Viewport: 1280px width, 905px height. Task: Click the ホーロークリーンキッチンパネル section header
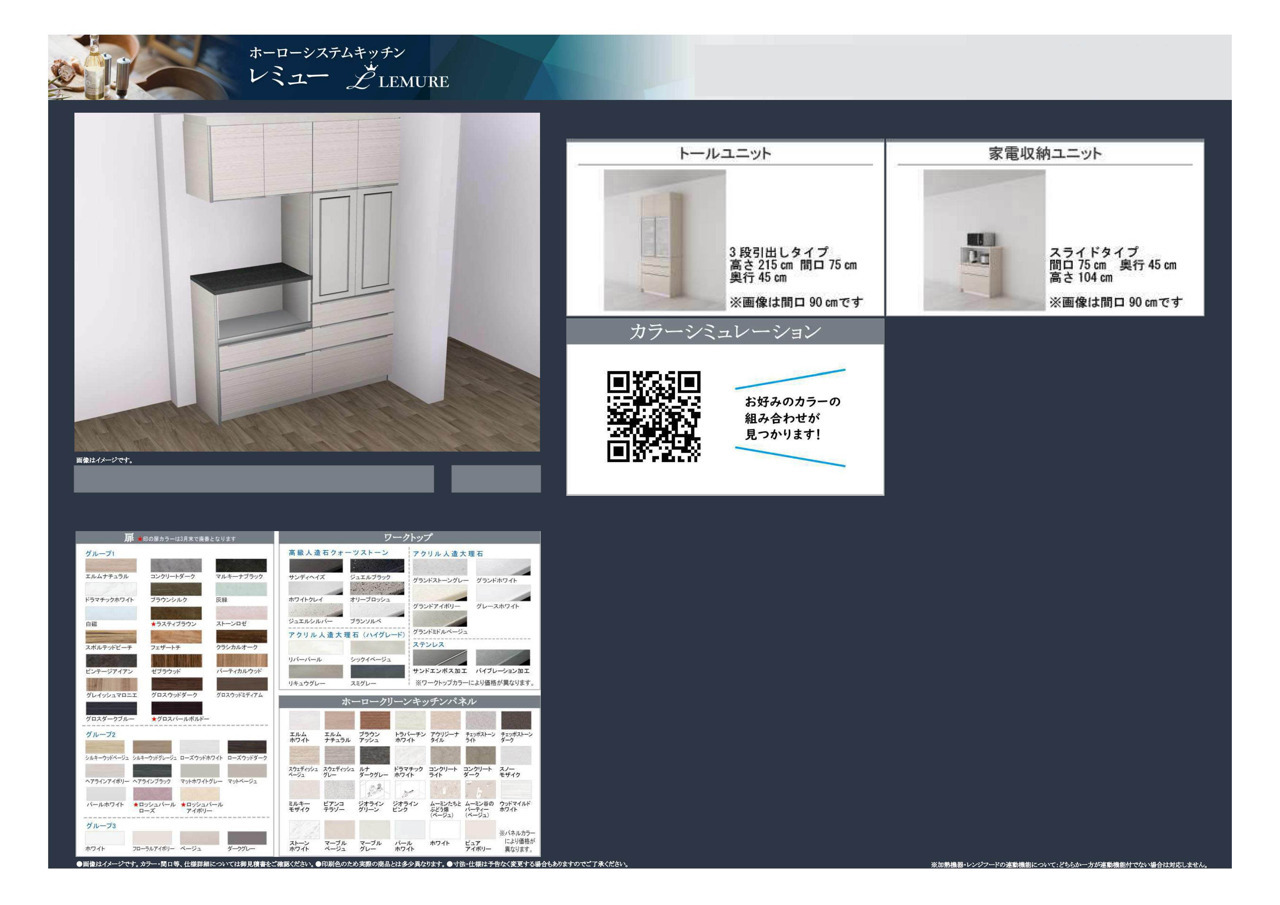pyautogui.click(x=408, y=701)
